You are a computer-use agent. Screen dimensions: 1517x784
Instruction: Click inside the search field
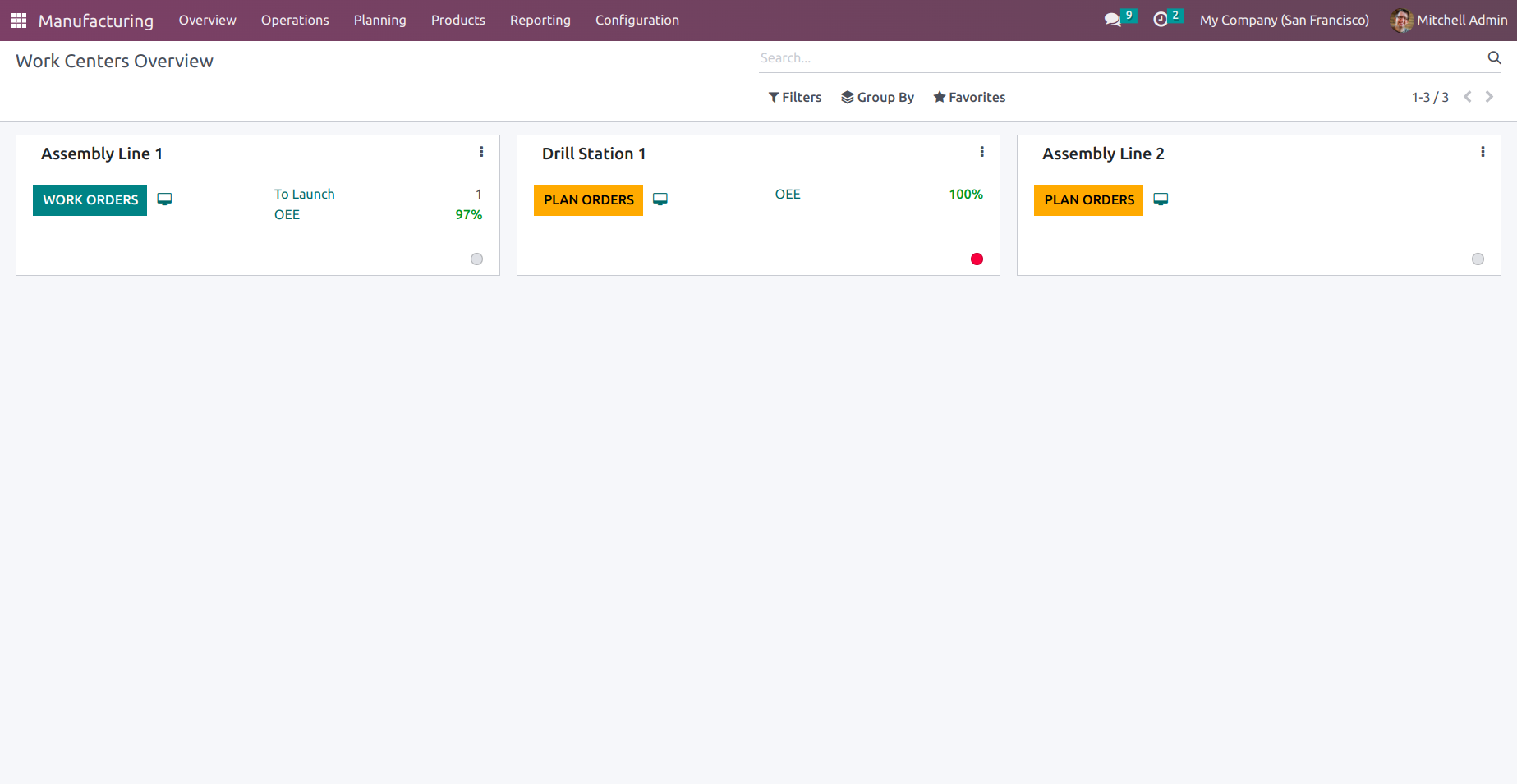[x=986, y=57]
